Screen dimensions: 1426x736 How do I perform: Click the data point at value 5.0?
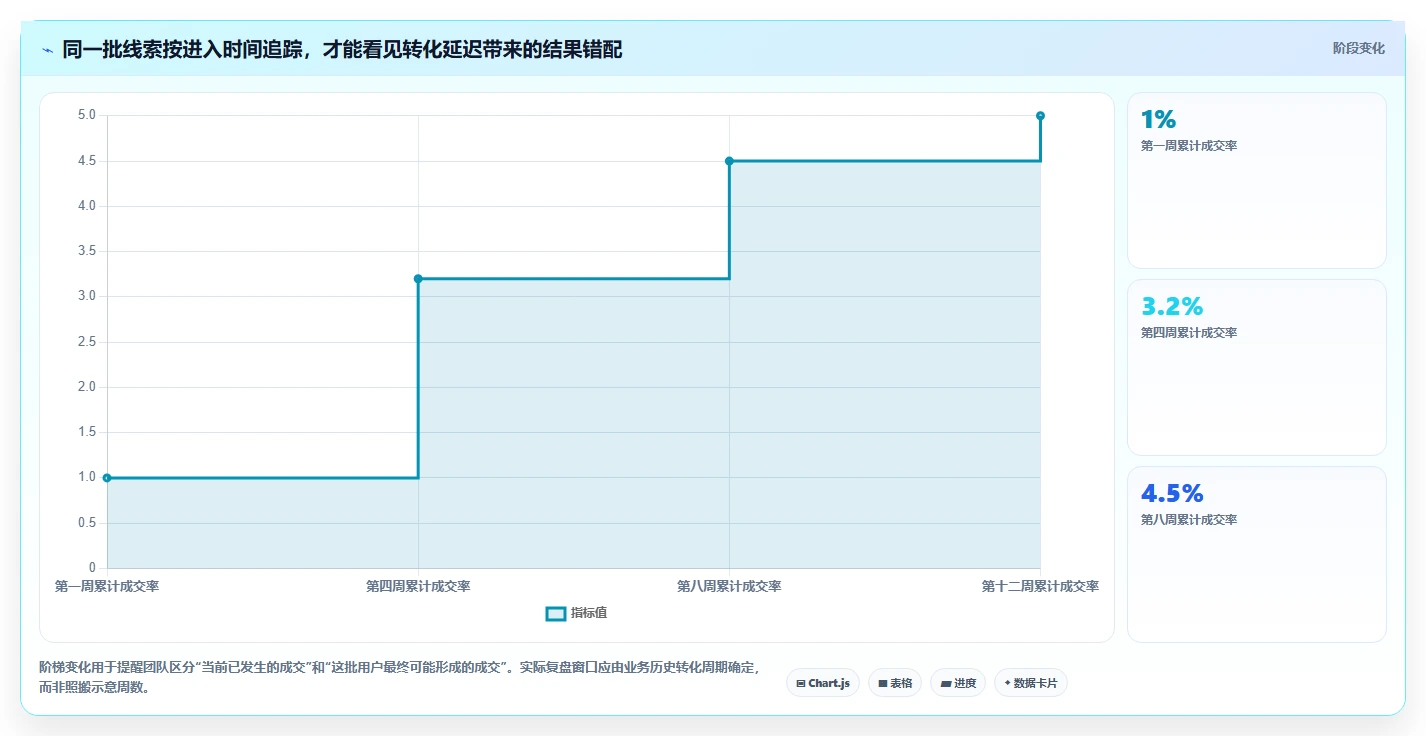(1040, 116)
